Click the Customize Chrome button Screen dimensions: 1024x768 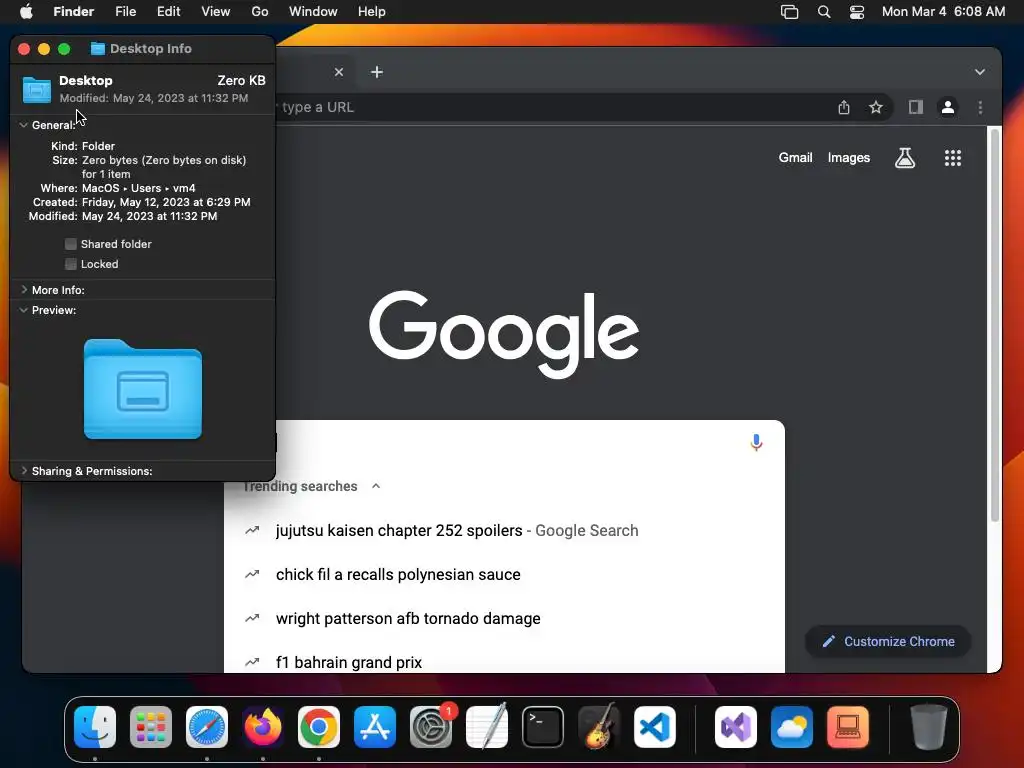[888, 641]
